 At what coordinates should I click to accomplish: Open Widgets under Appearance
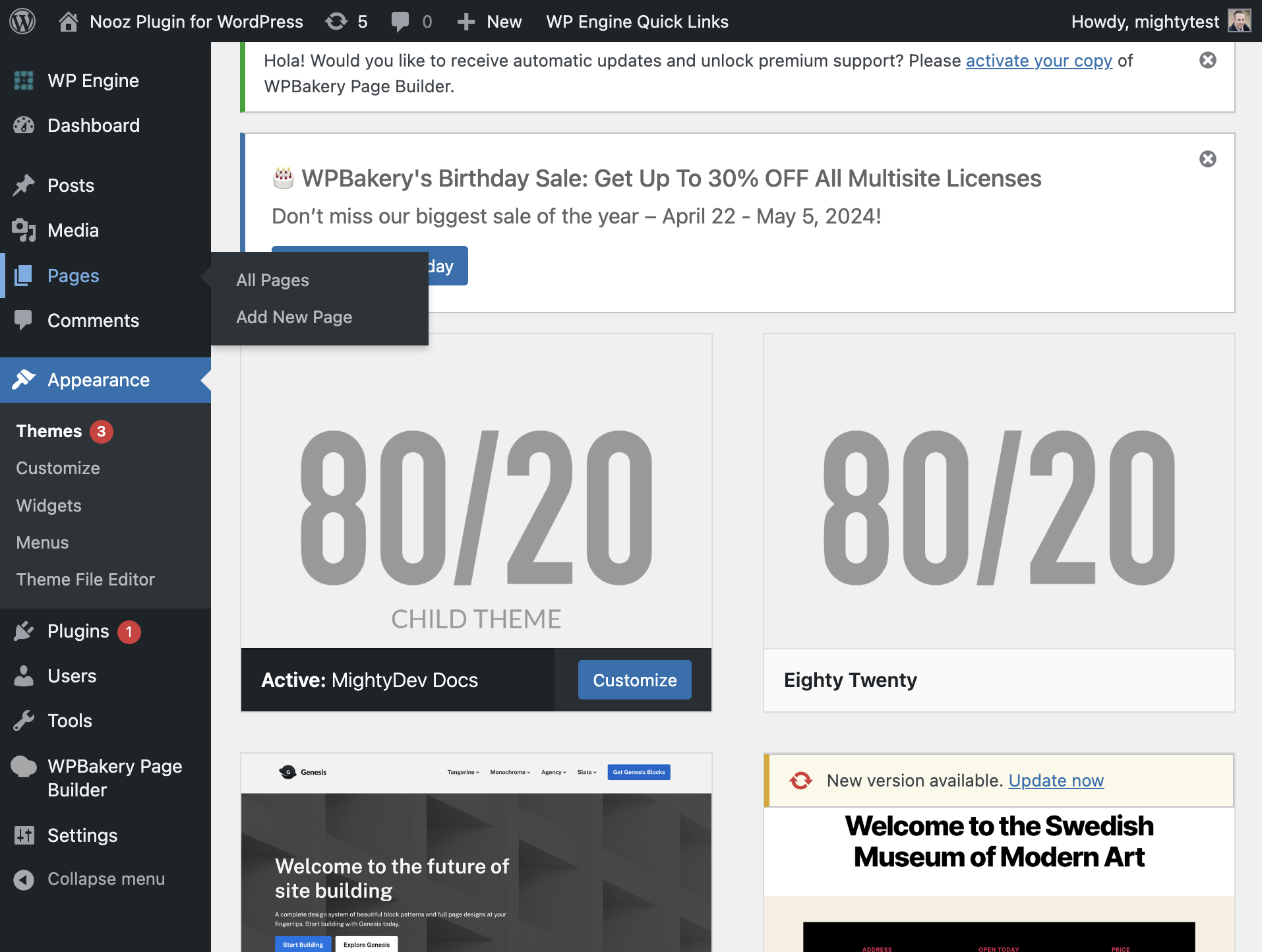pyautogui.click(x=49, y=506)
